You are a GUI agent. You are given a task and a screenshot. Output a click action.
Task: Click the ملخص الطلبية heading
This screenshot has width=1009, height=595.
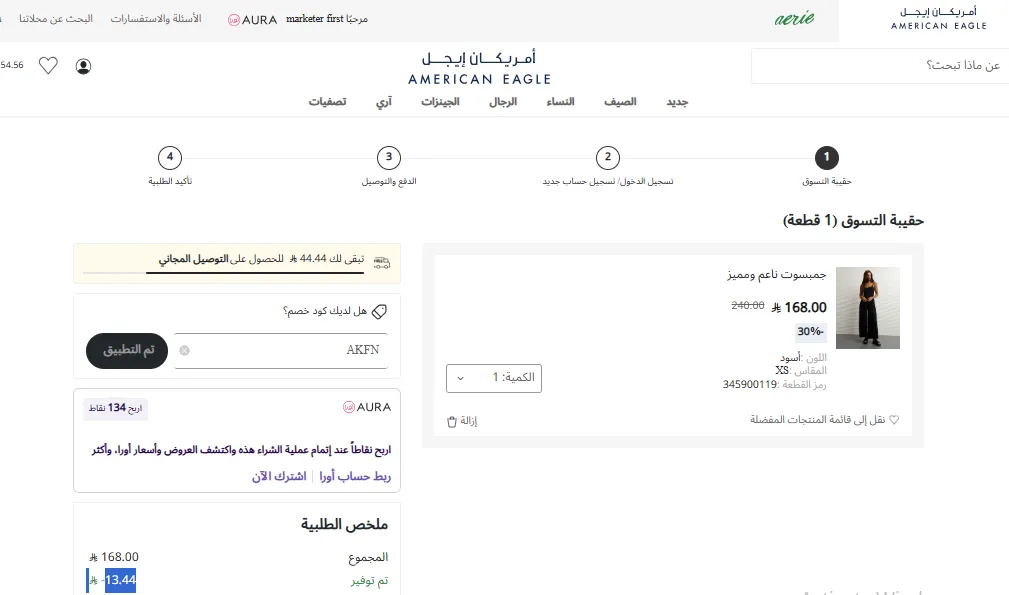(x=344, y=524)
